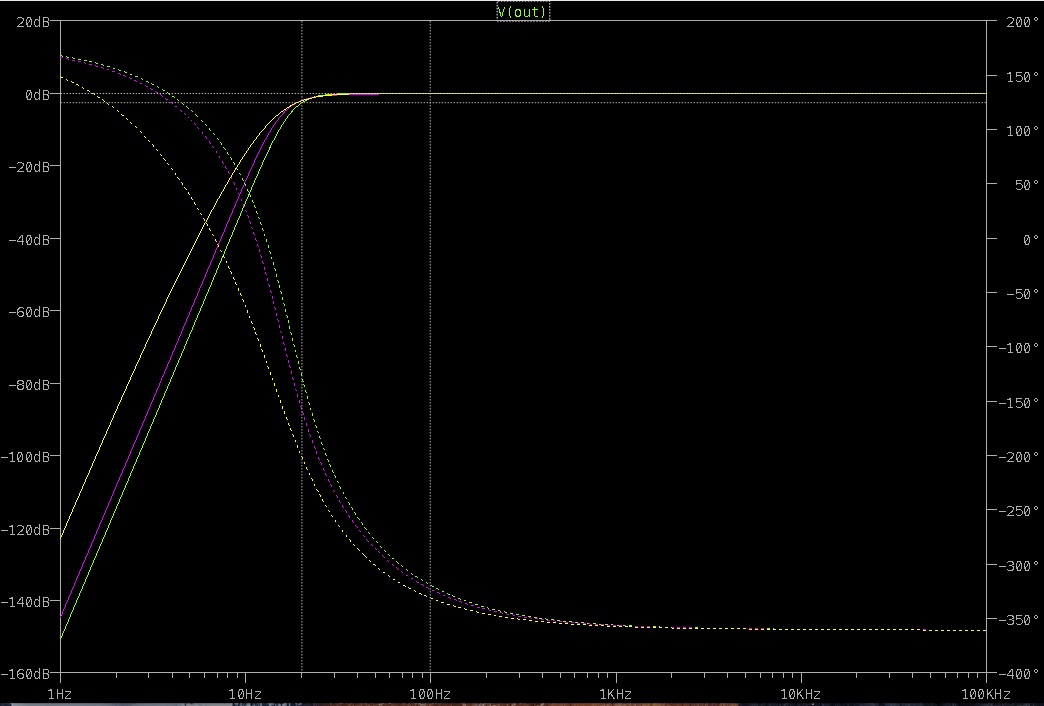Click the 0dB magnitude axis label
Screen dimensions: 1044x706
tap(37, 95)
